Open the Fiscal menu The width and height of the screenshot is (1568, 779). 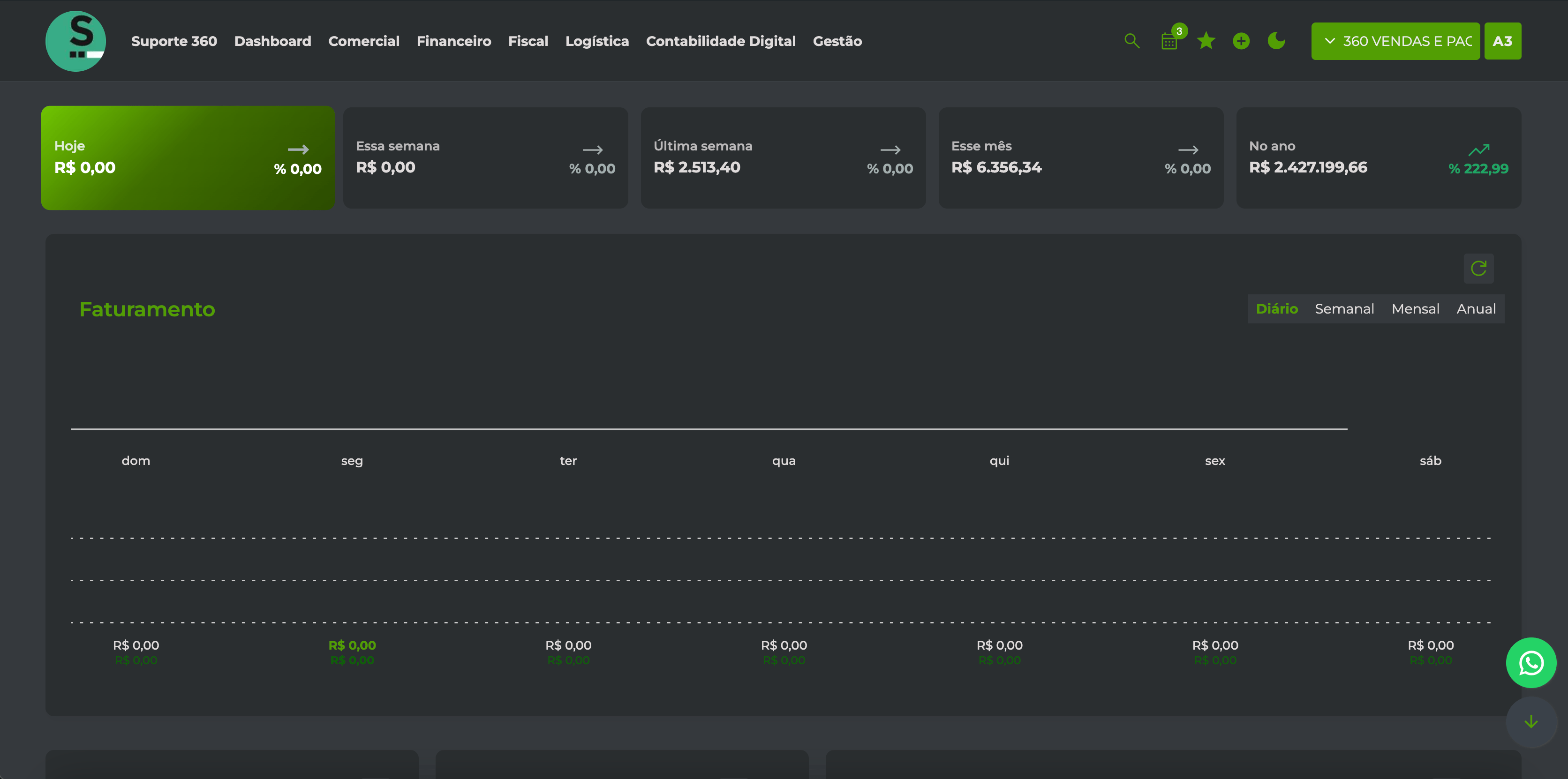click(528, 41)
